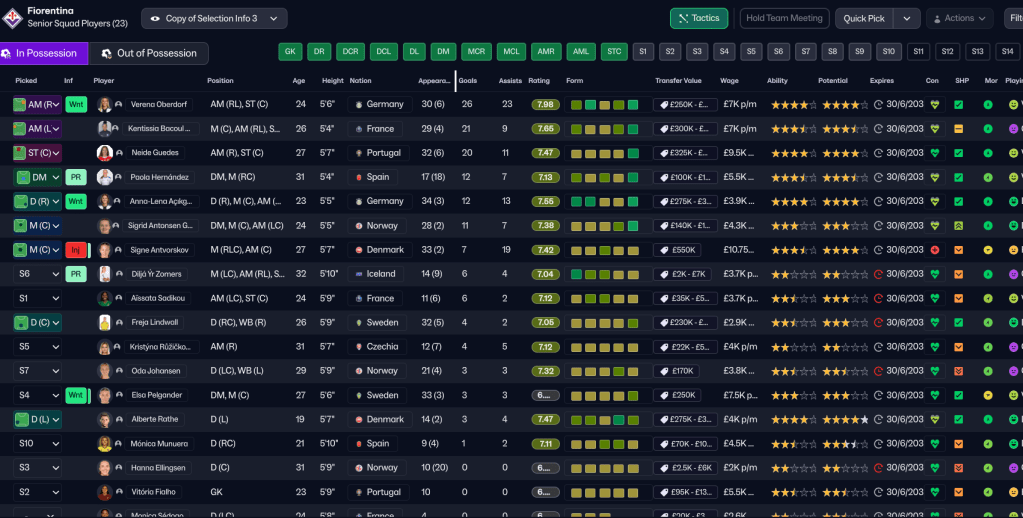
Task: Click Verena Oberdorf's form color squares
Action: [602, 104]
